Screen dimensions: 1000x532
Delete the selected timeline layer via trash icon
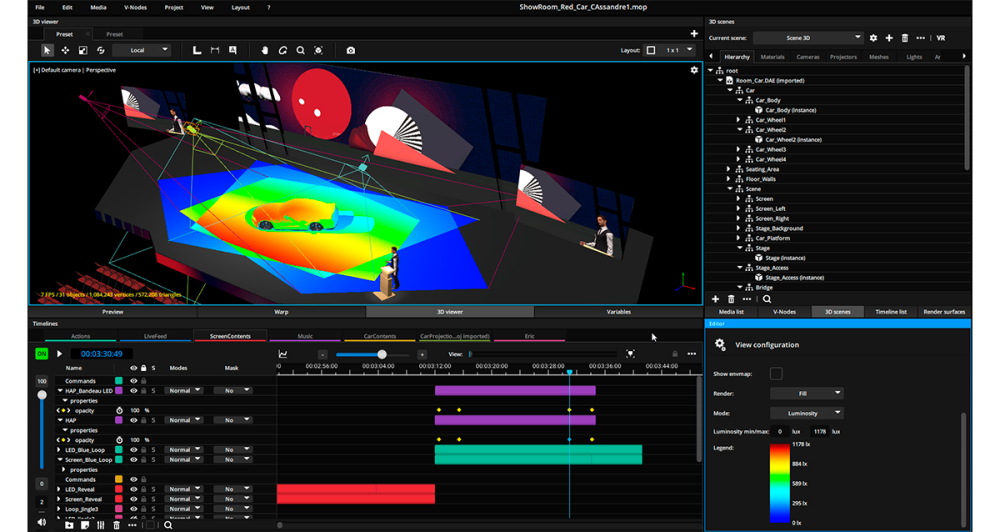(x=116, y=525)
